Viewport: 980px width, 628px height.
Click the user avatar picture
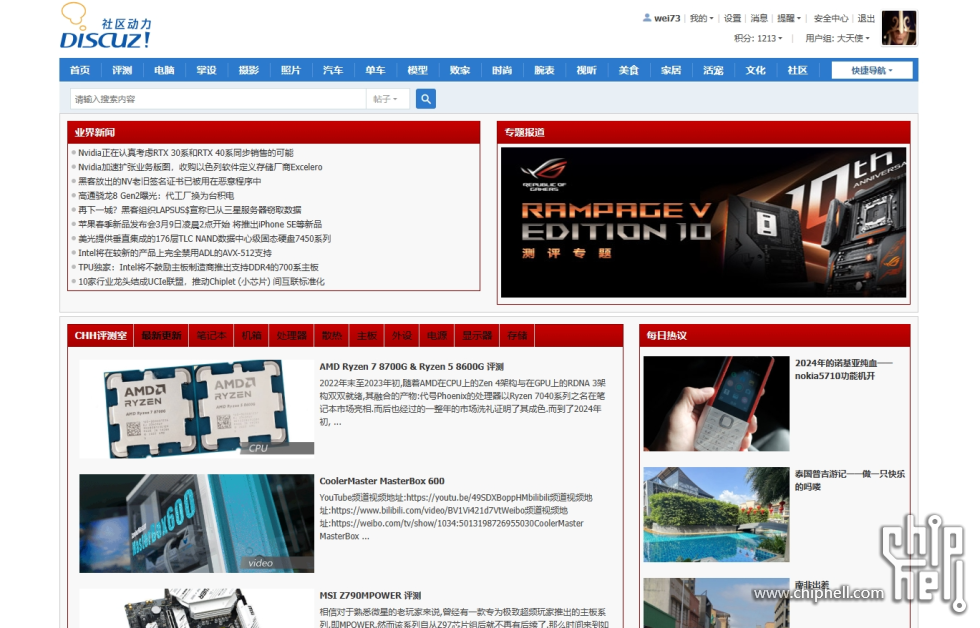899,28
